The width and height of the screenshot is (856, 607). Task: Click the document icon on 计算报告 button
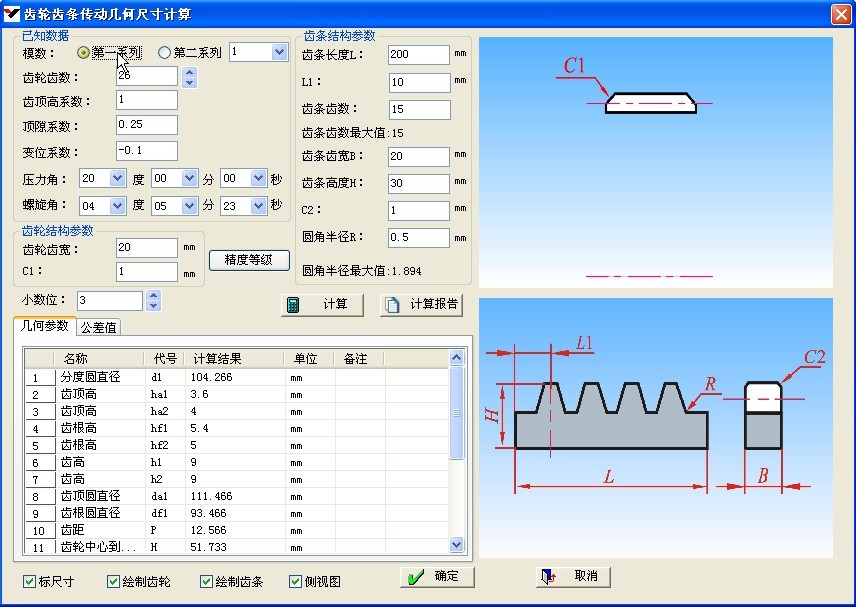[x=393, y=305]
